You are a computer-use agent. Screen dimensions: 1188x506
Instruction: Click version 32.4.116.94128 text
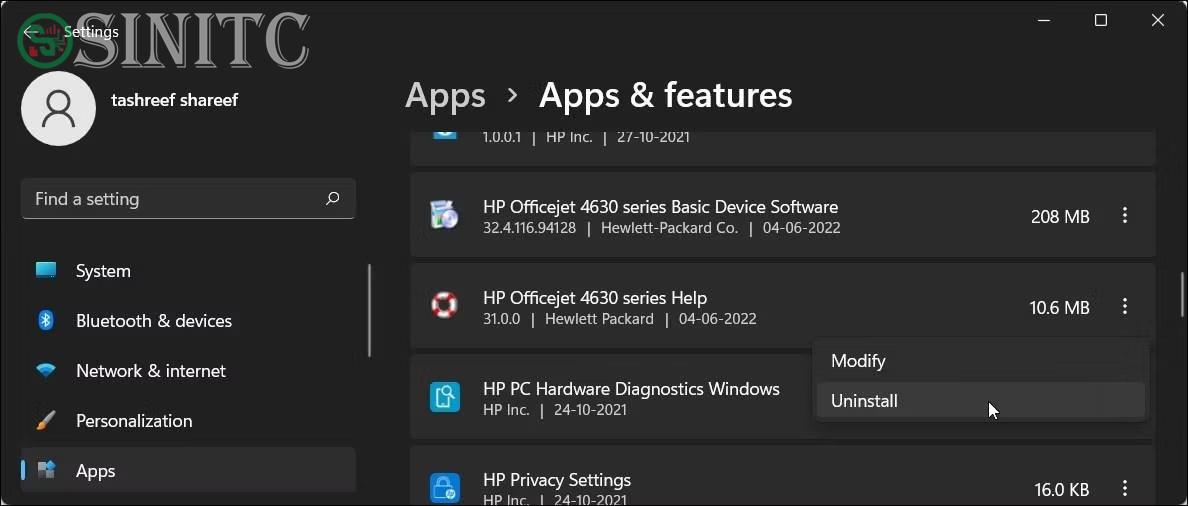(x=530, y=228)
